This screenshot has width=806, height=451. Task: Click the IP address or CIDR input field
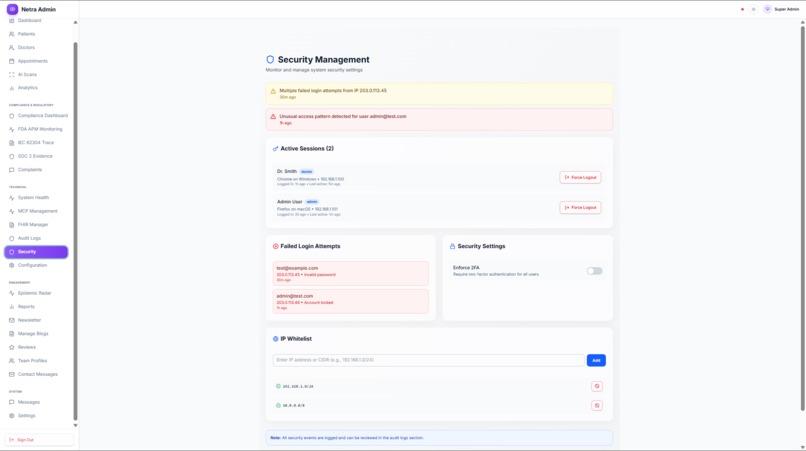click(x=428, y=360)
